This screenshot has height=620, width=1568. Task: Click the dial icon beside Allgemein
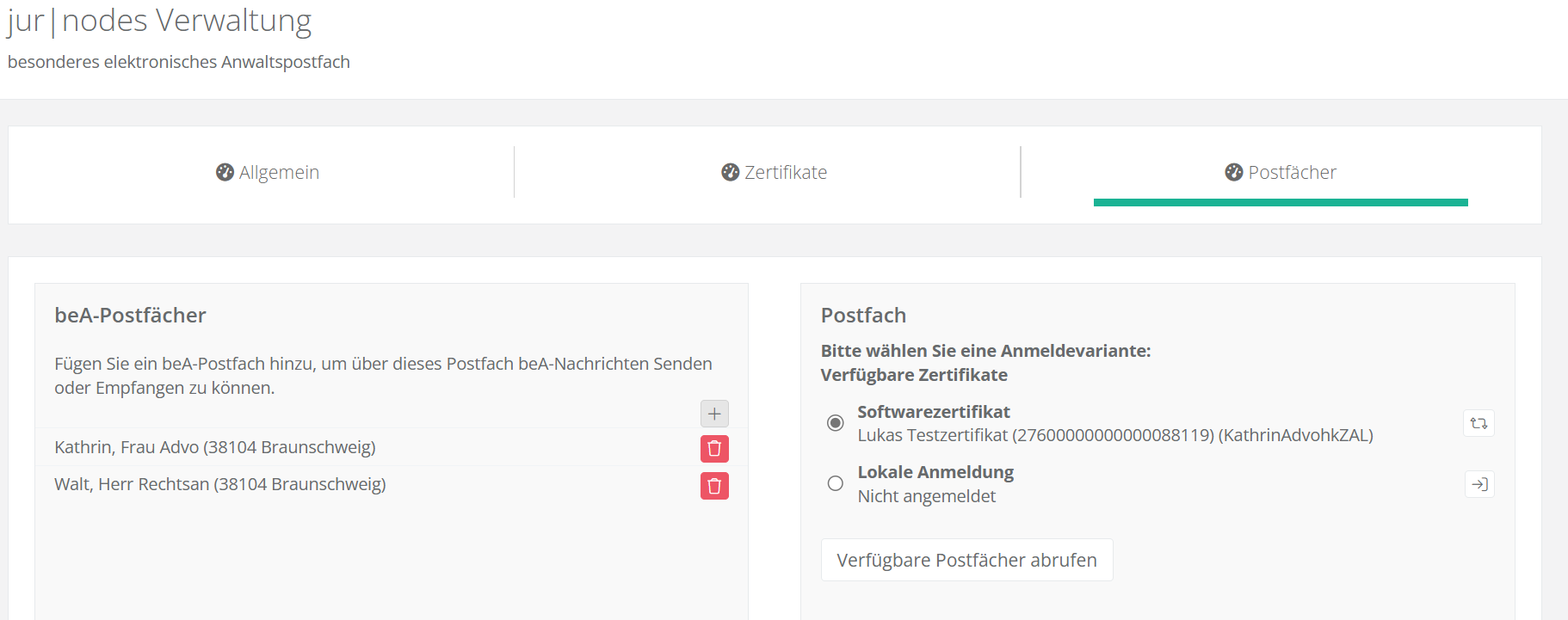point(225,172)
